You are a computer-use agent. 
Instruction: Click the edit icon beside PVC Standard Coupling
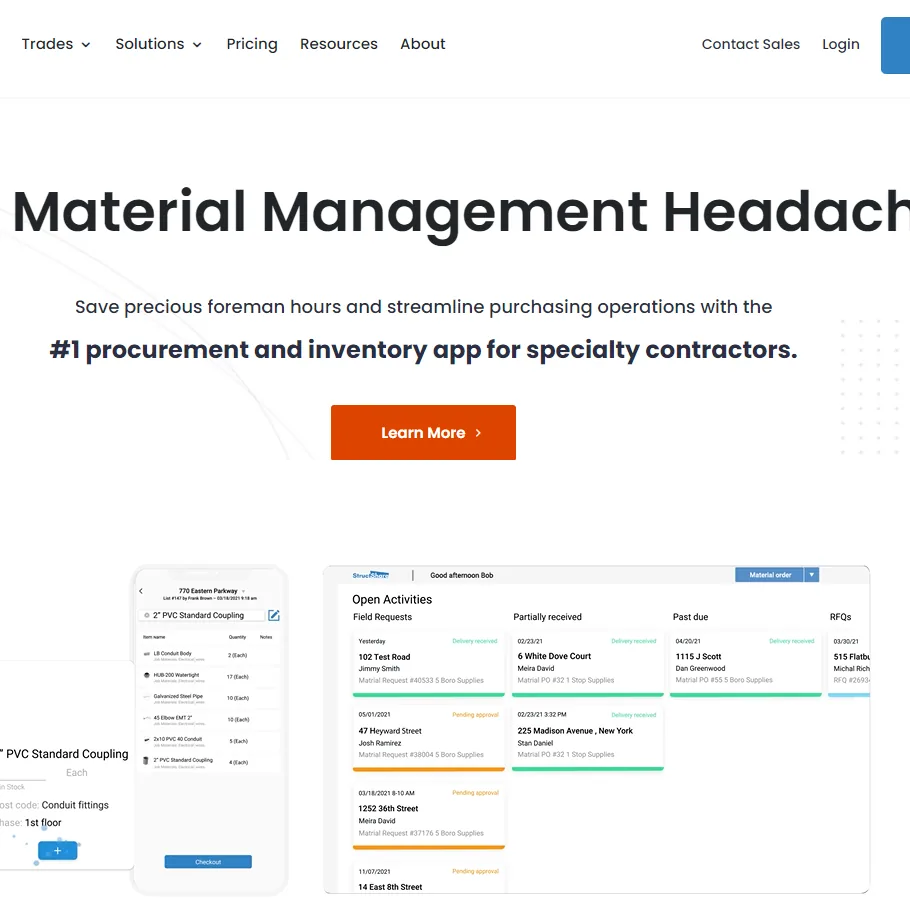[x=274, y=615]
